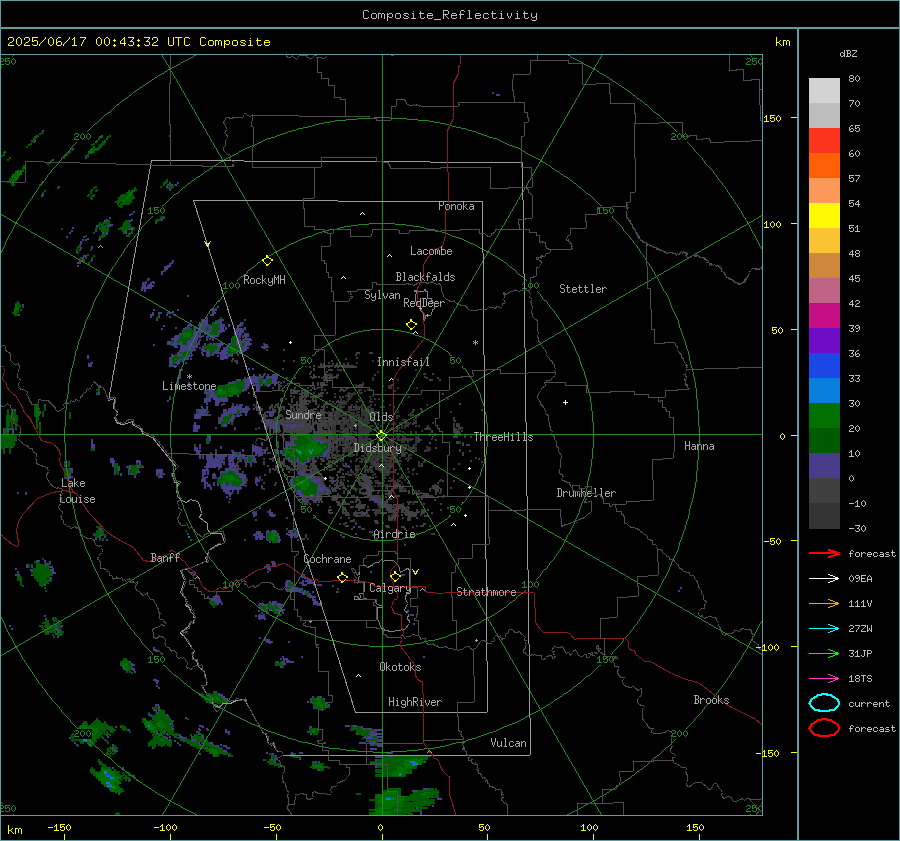
Task: Click the 09EA legend text
Action: [x=860, y=579]
